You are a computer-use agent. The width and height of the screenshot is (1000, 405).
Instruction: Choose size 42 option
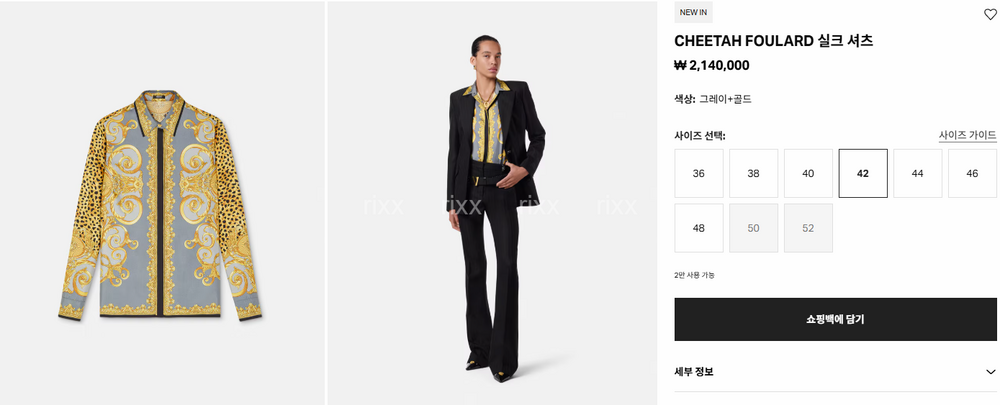863,173
